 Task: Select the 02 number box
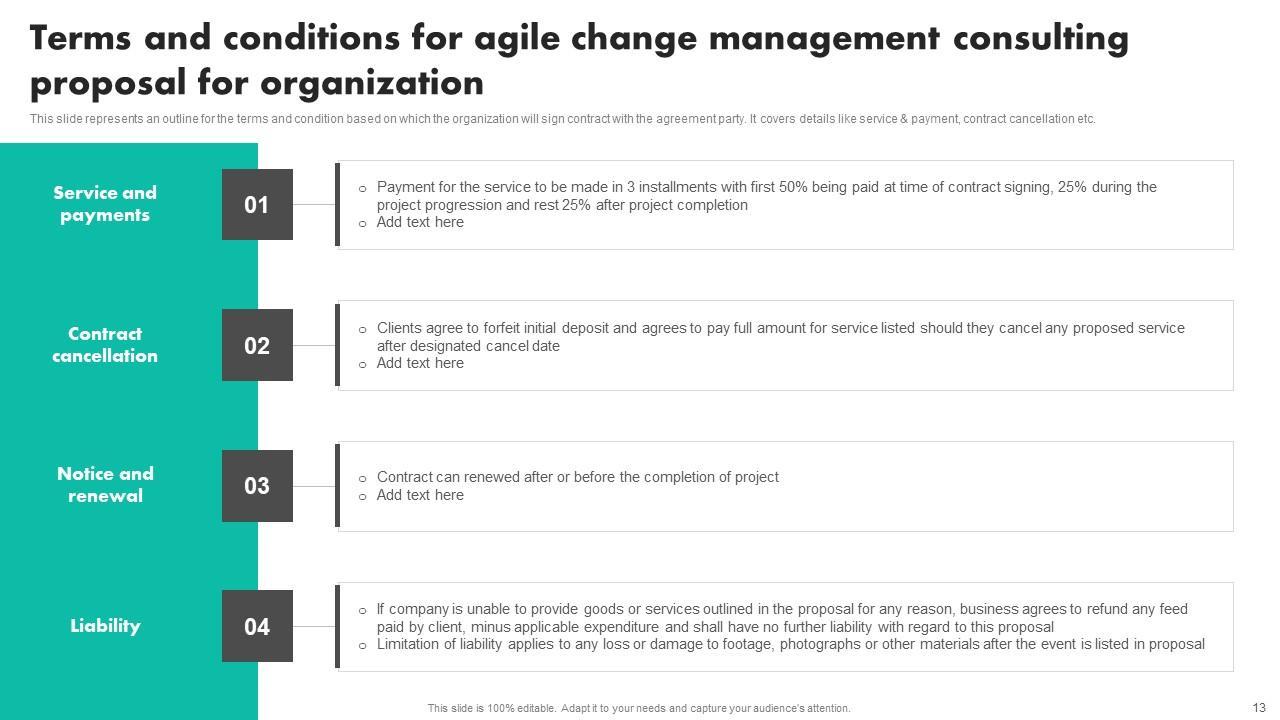pyautogui.click(x=257, y=346)
